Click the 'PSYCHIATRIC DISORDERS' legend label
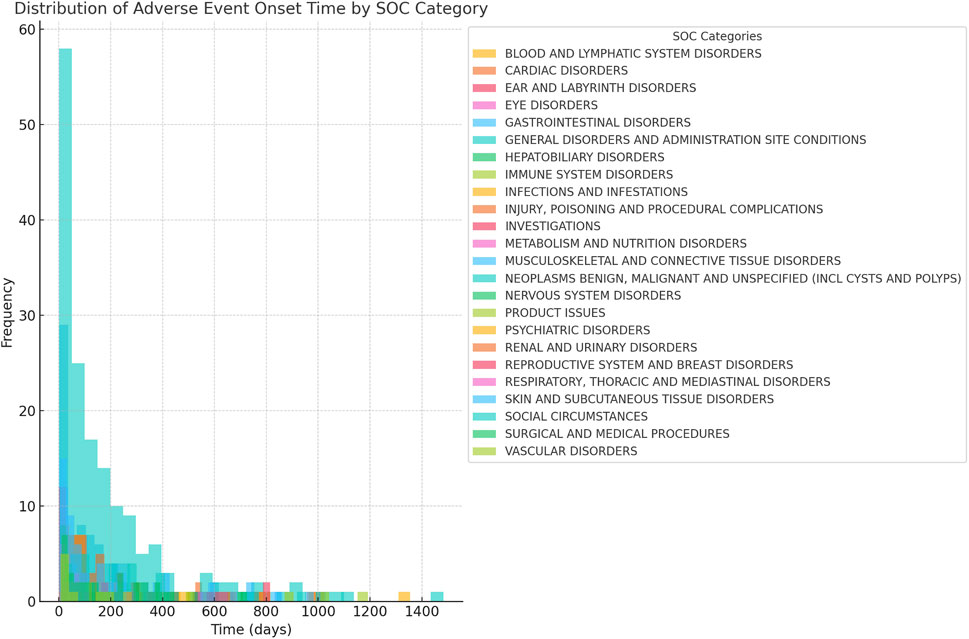 (577, 331)
